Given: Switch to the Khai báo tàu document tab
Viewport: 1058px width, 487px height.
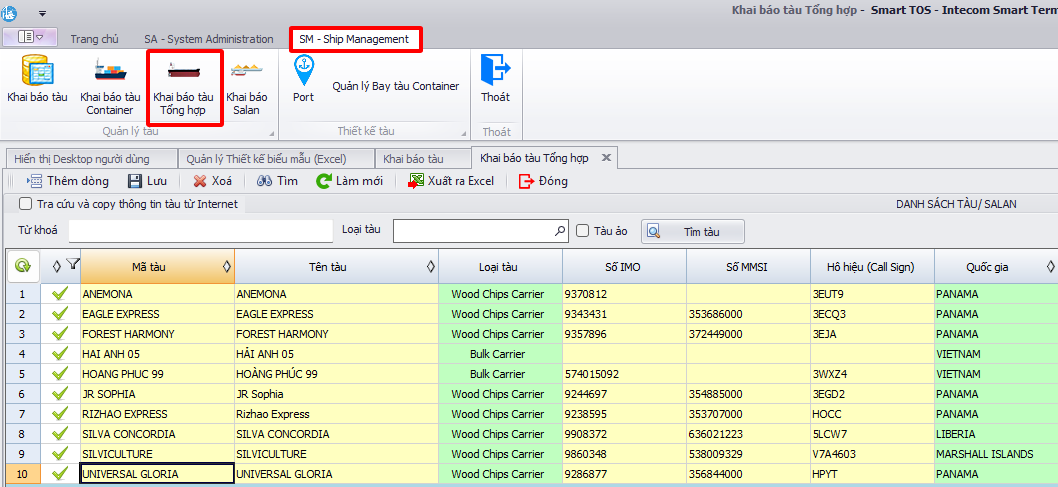Looking at the screenshot, I should pyautogui.click(x=412, y=159).
